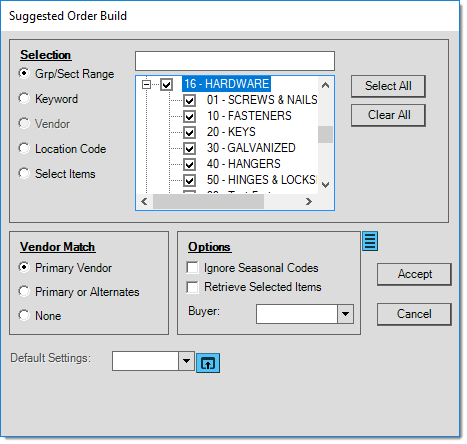Click the Clear All button
Viewport: 467px width, 444px height.
coord(388,115)
